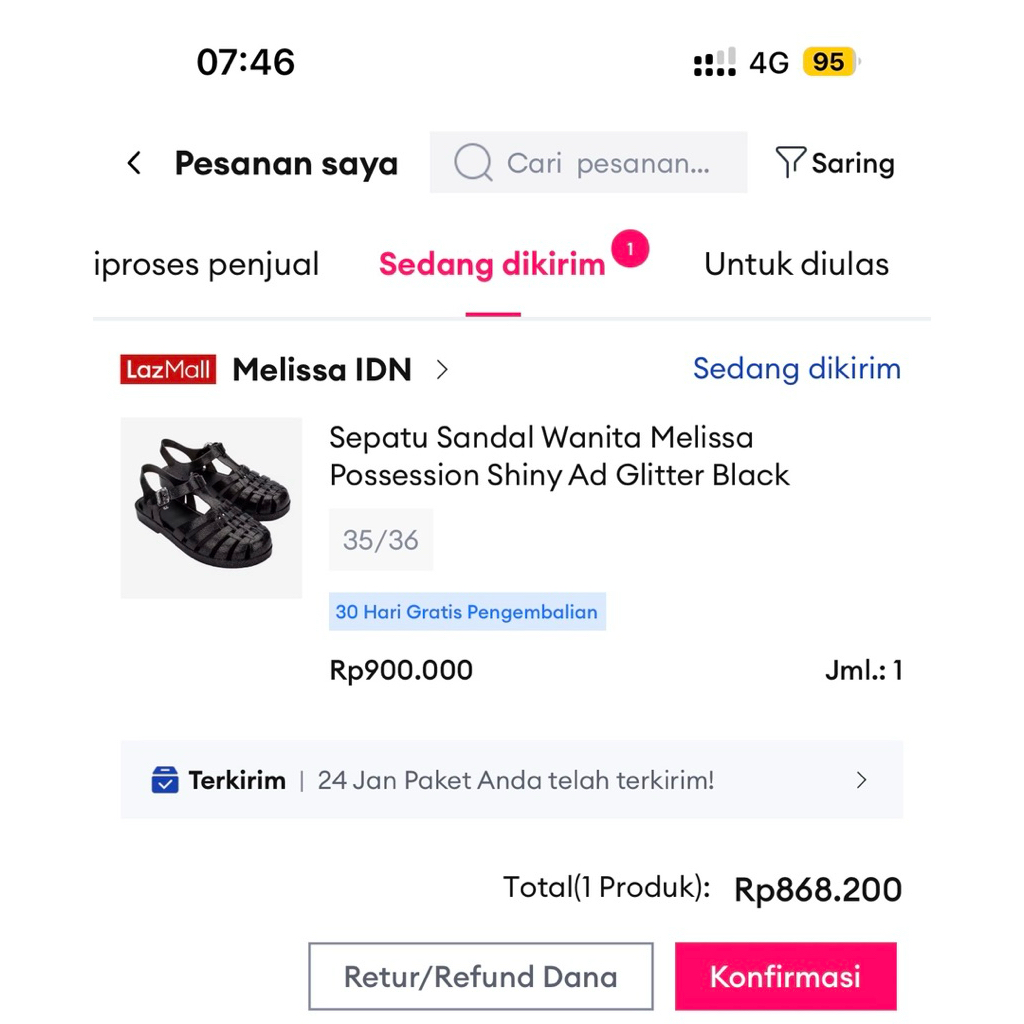Click Retur/Refund Dana
Viewport: 1024px width, 1024px height.
(480, 976)
